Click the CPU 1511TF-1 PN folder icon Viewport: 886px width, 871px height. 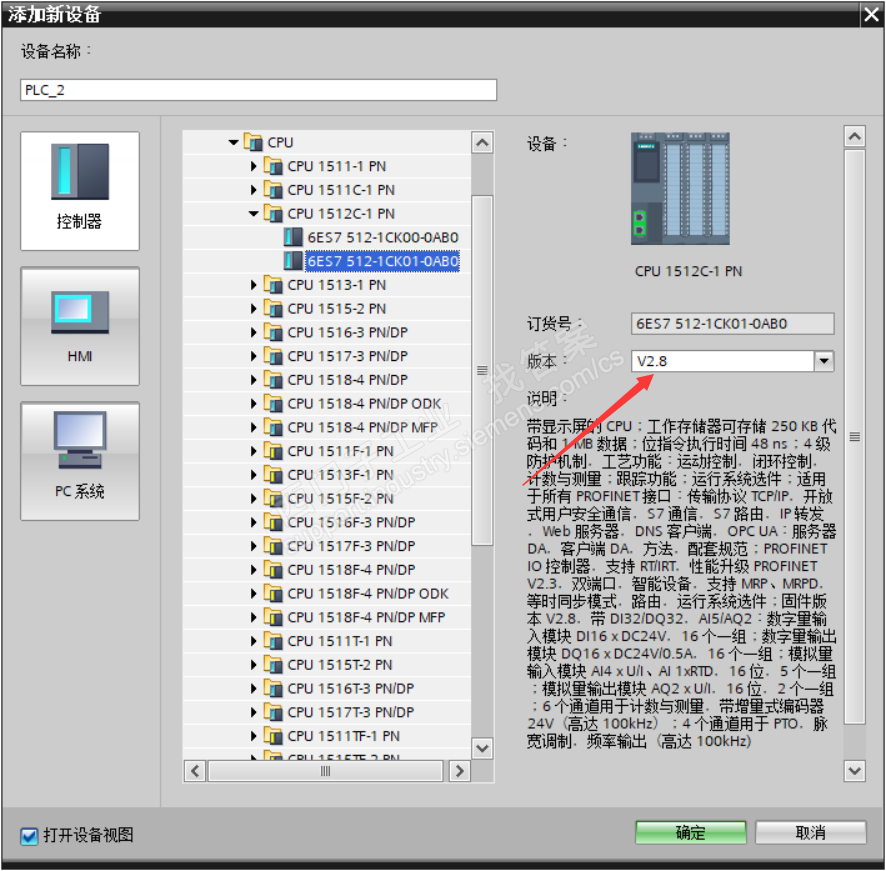click(x=273, y=735)
